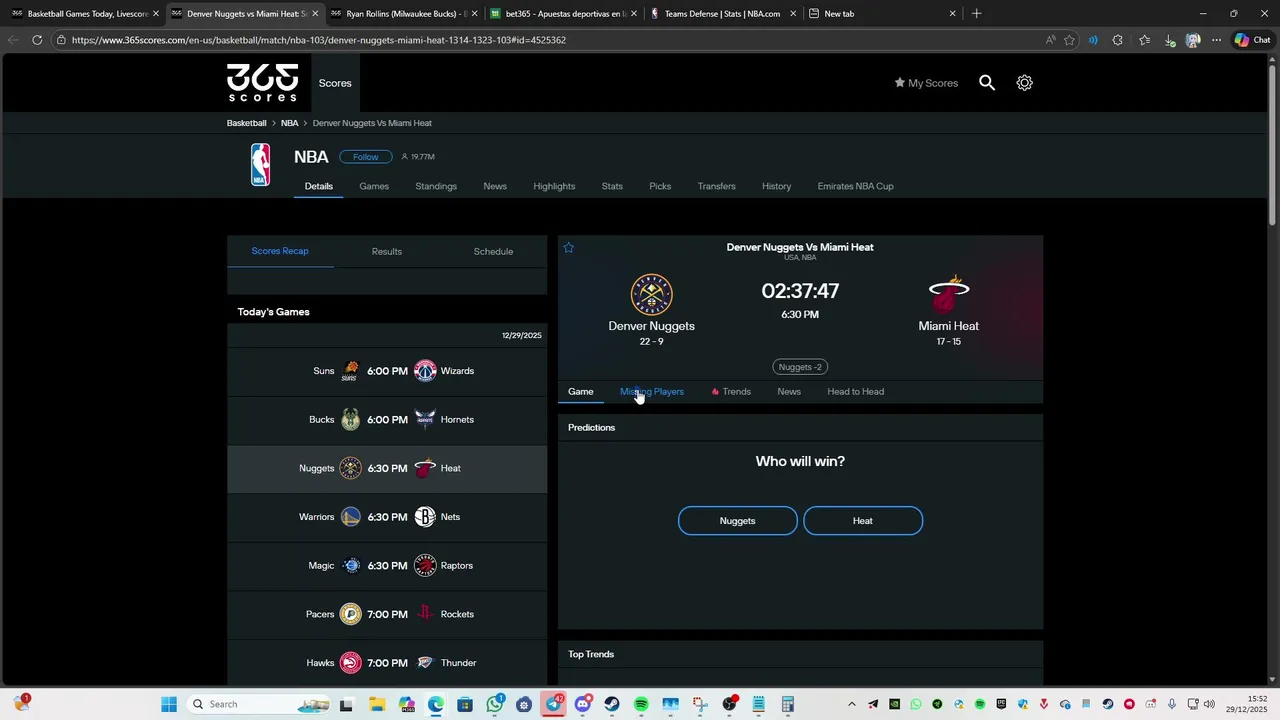
Task: Click the Nuggets -2 odds pill
Action: point(800,367)
